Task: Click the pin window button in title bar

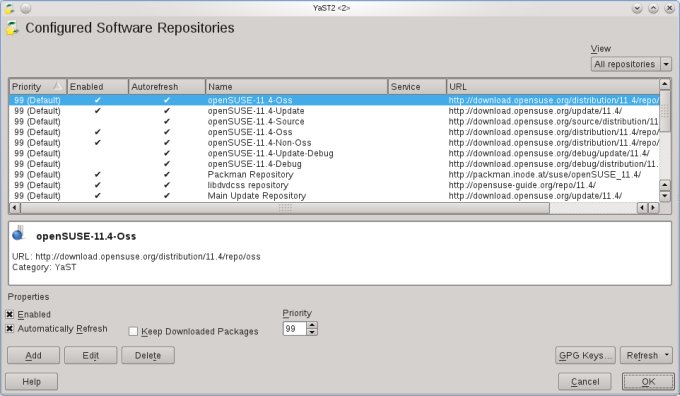Action: [26, 8]
